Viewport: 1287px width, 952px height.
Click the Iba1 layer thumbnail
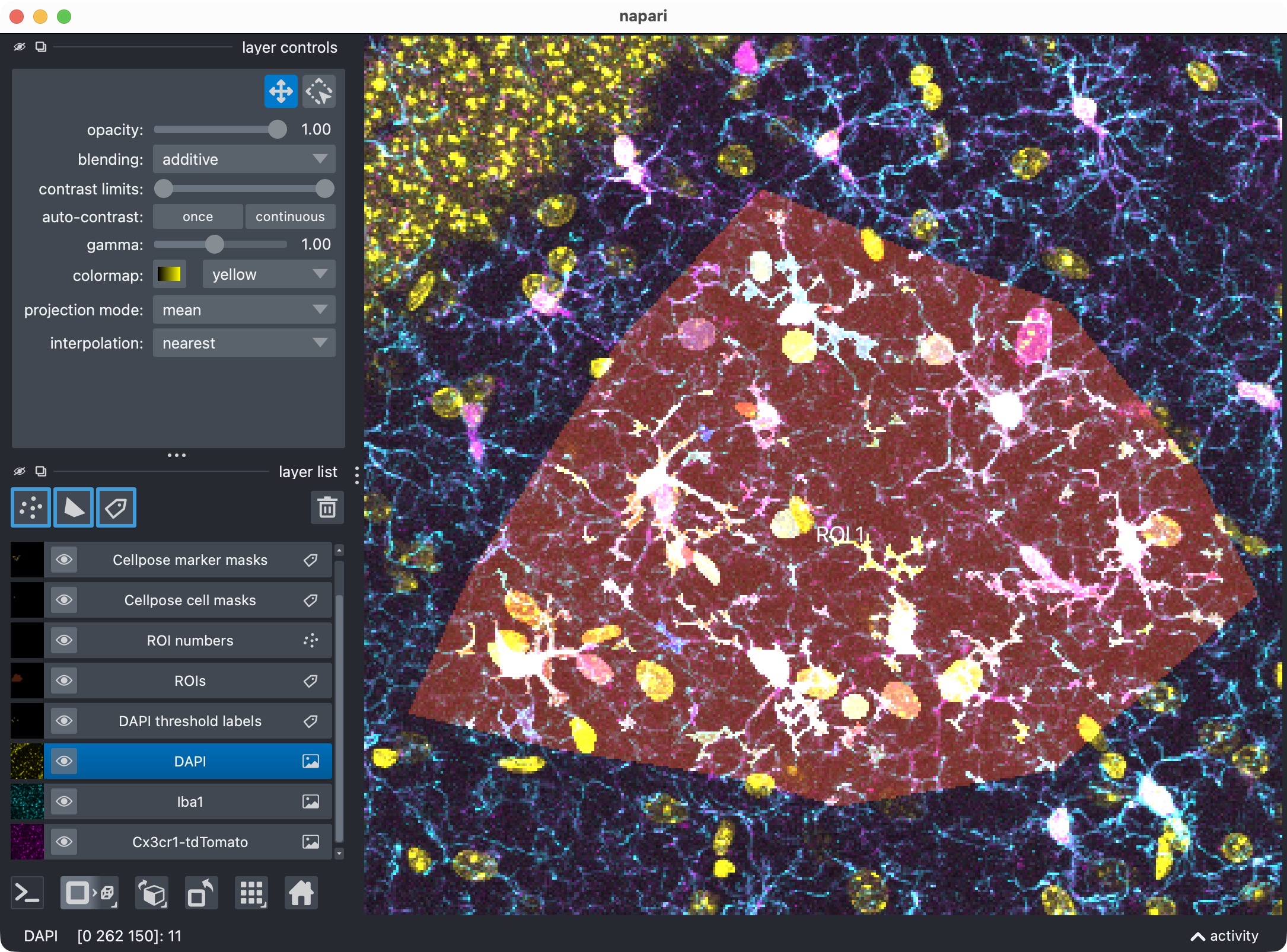tap(27, 801)
